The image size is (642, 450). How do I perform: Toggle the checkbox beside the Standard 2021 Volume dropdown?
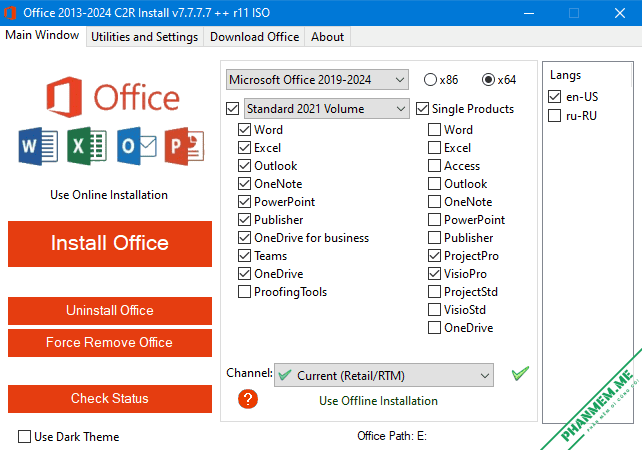tap(233, 109)
